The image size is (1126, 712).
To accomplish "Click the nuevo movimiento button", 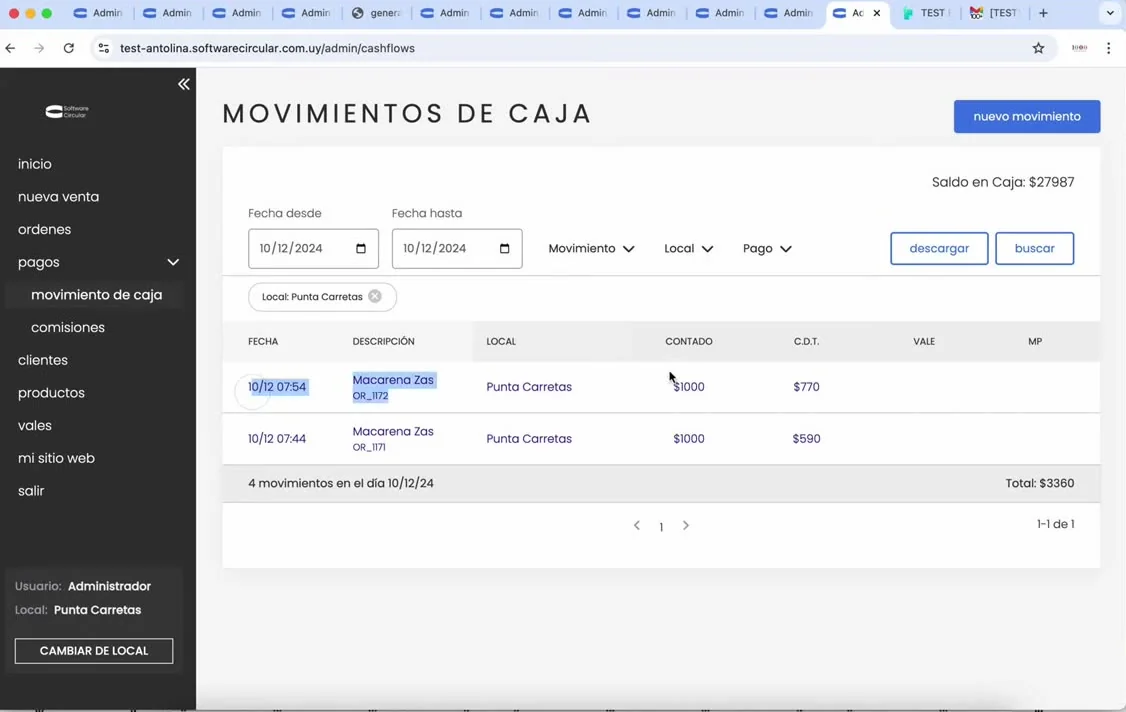I will point(1027,116).
